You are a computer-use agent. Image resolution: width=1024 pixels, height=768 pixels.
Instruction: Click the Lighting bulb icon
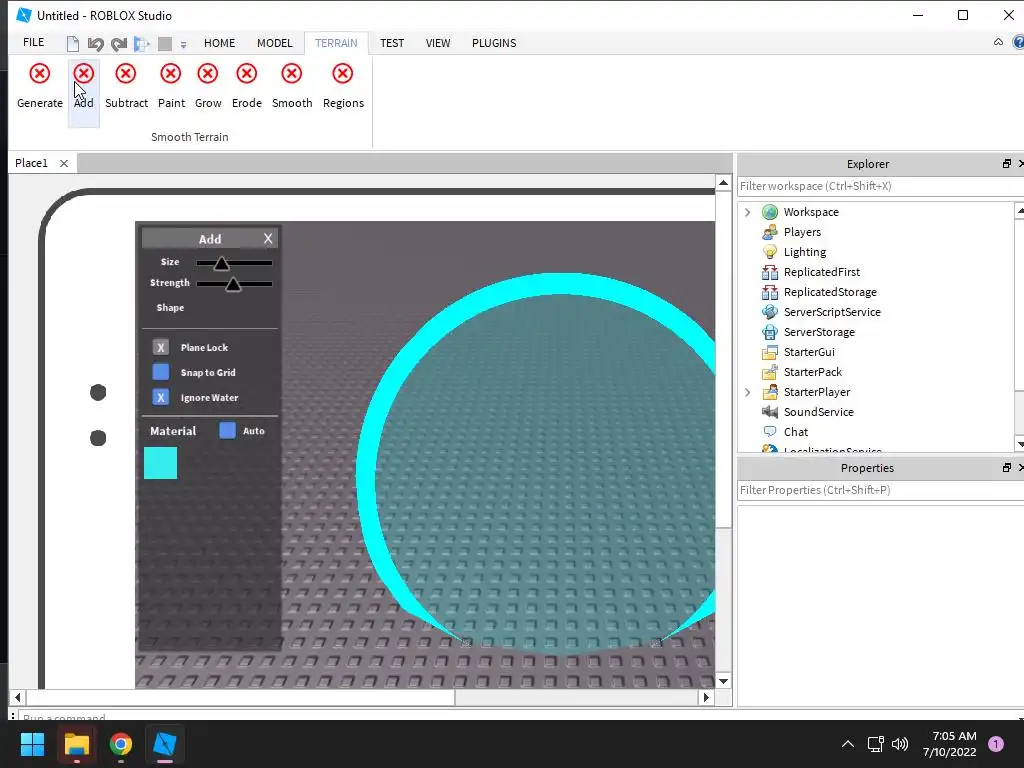770,252
